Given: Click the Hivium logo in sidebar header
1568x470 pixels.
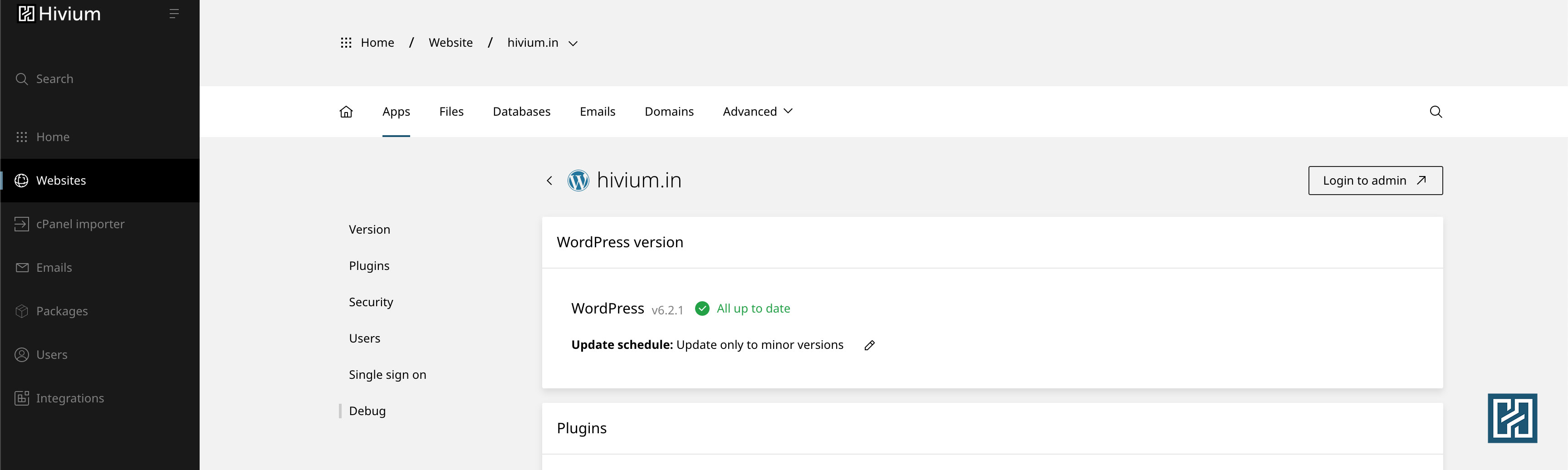Looking at the screenshot, I should pyautogui.click(x=59, y=14).
